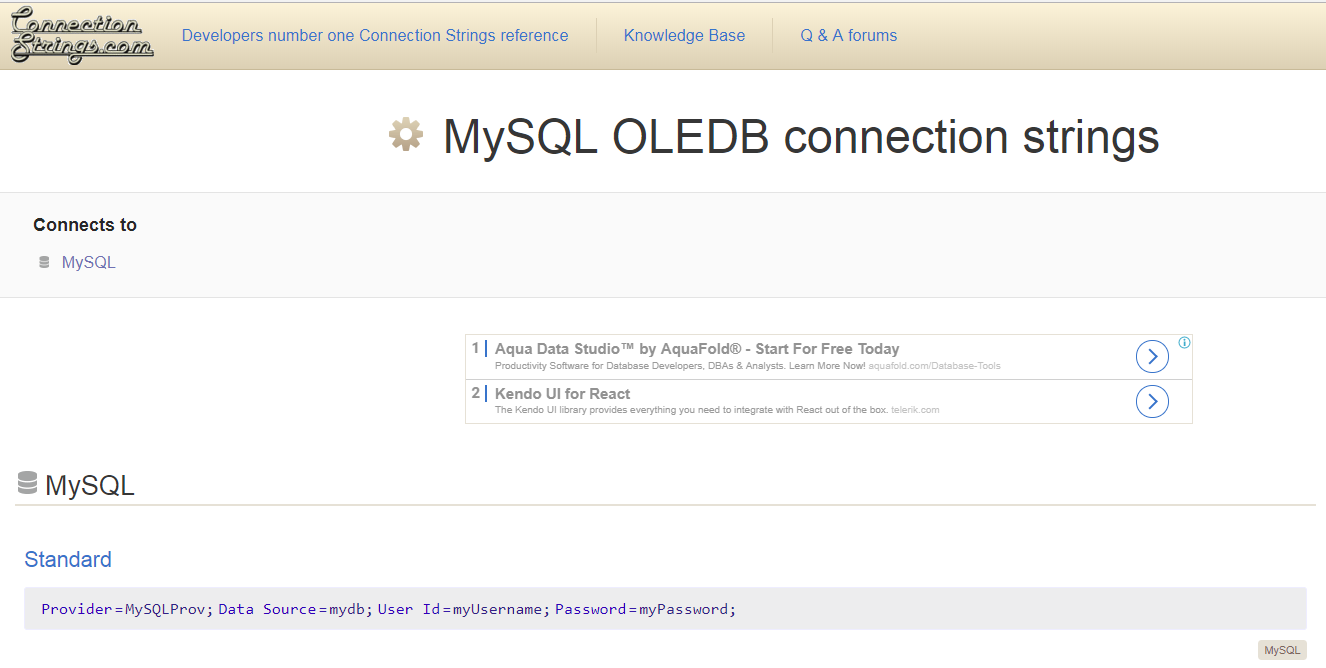Click the MySQL OLEDB connection strings title

click(x=801, y=136)
